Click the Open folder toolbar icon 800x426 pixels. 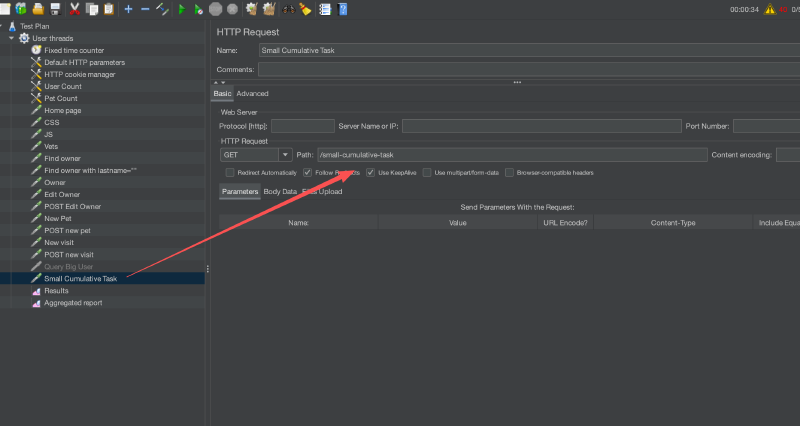38,9
